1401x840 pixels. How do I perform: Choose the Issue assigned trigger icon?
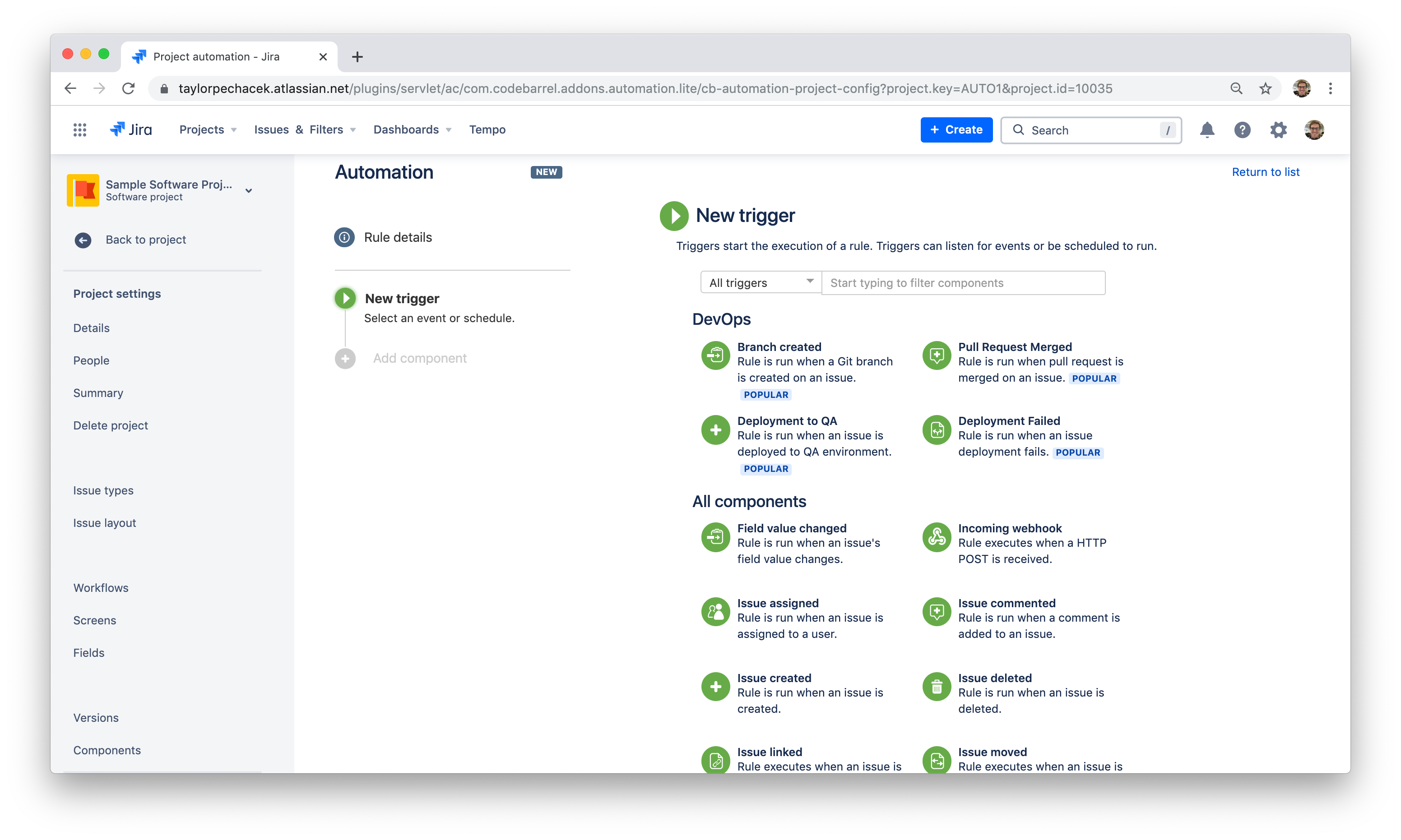(x=715, y=612)
